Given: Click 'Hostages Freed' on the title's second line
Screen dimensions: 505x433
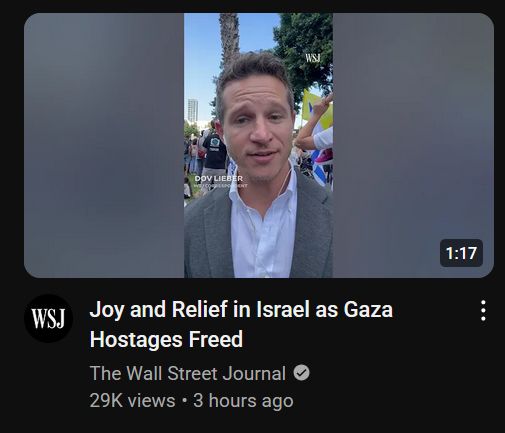Looking at the screenshot, I should point(166,339).
